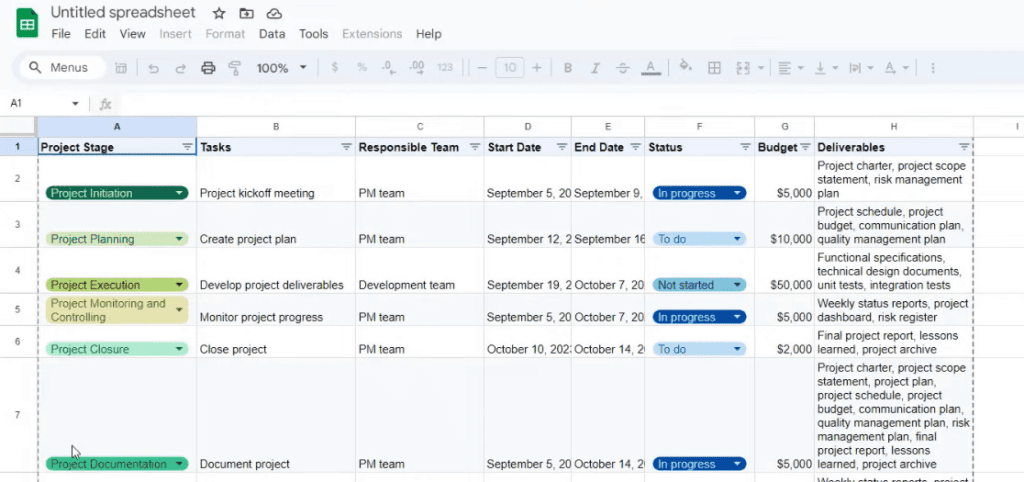Format as currency with dollar icon
This screenshot has width=1024, height=482.
(x=334, y=67)
